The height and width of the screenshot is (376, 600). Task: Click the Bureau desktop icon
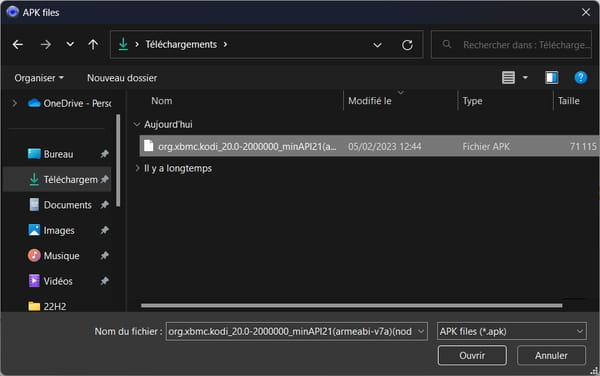click(x=34, y=154)
